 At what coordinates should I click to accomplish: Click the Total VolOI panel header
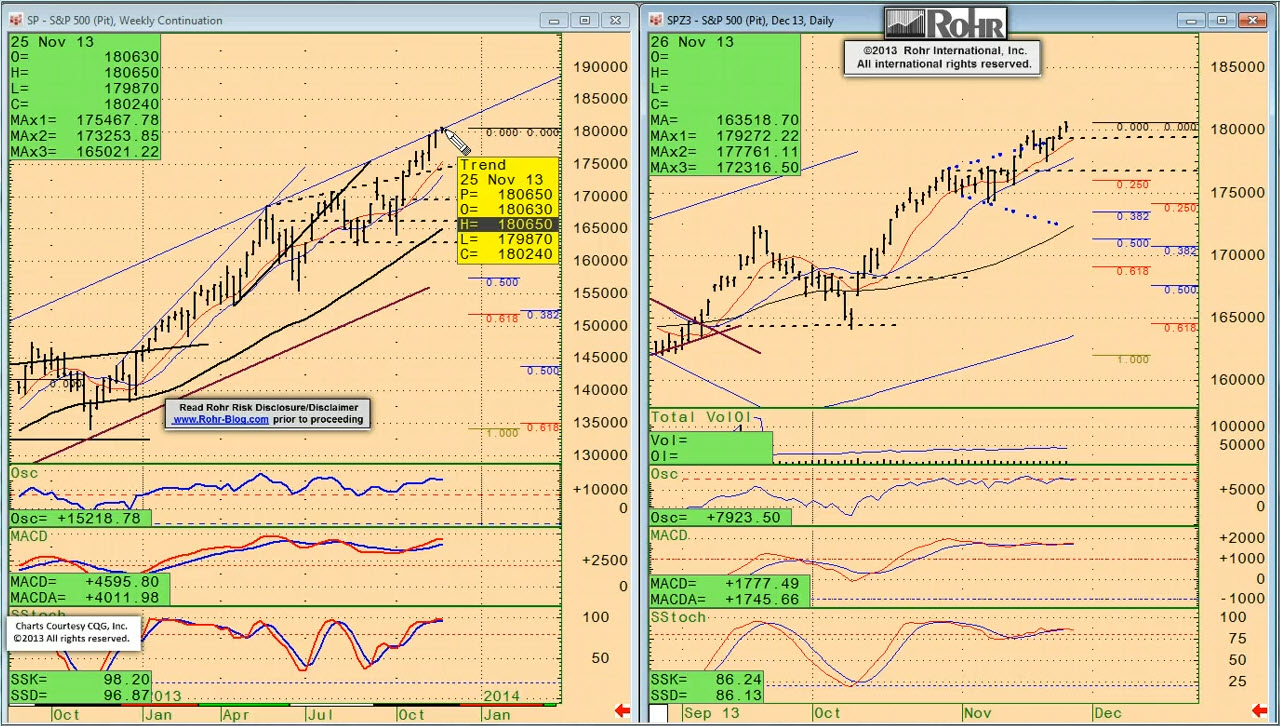click(700, 417)
